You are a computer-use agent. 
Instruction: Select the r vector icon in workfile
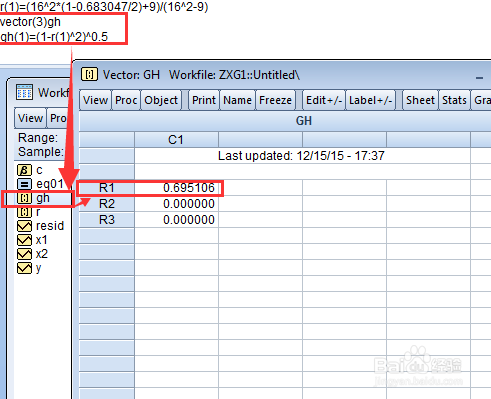point(24,212)
